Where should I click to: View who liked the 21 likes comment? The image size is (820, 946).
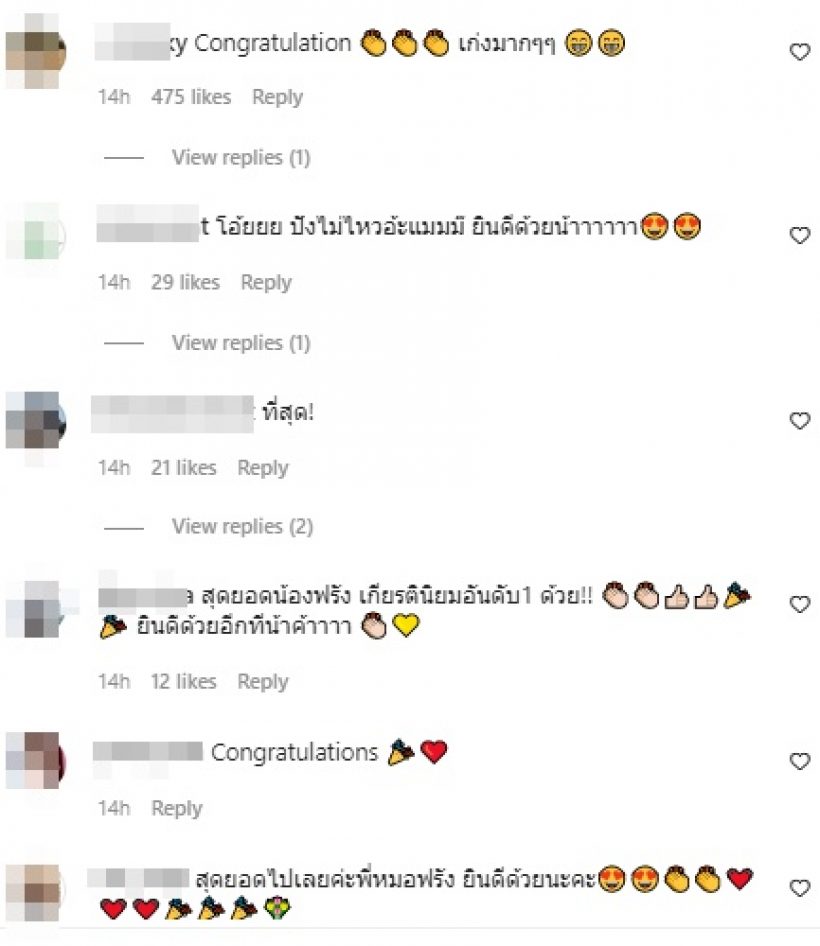coord(183,468)
